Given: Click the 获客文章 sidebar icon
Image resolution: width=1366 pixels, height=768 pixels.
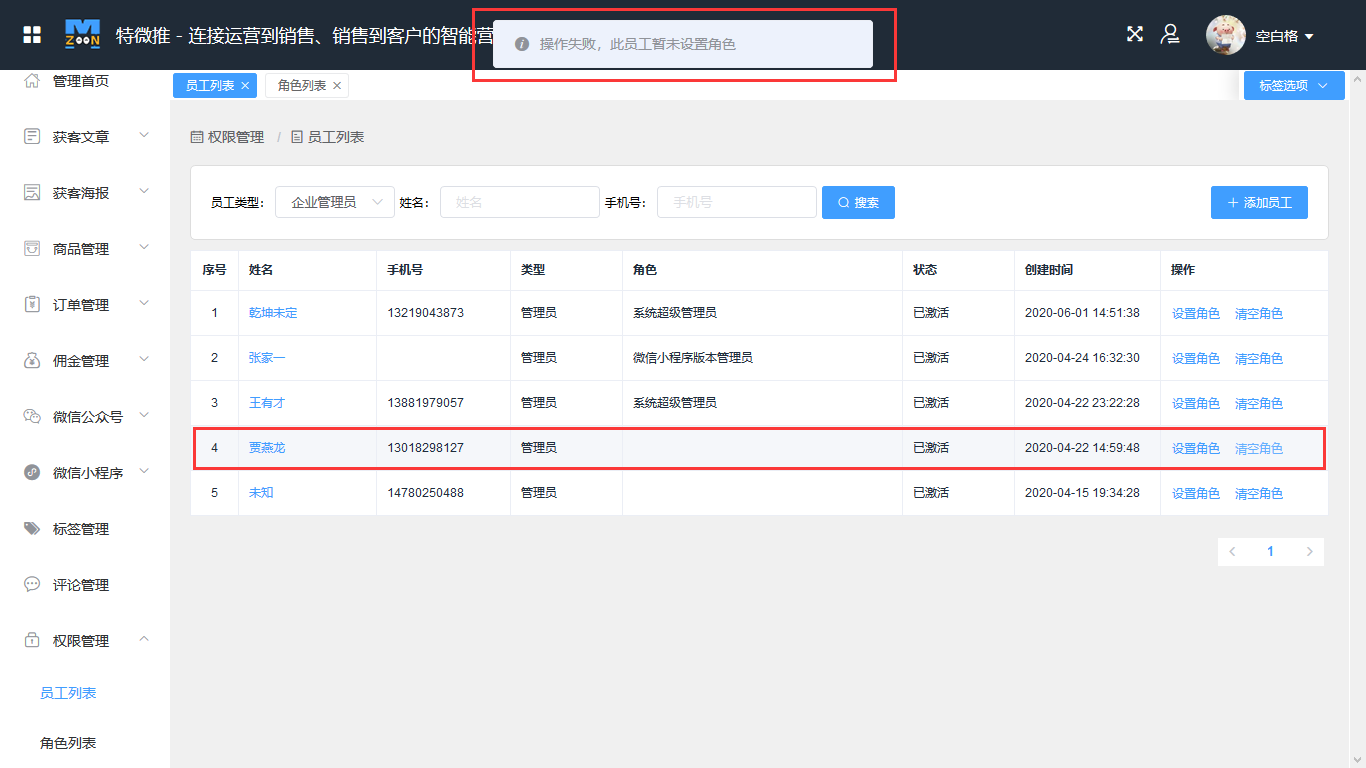Looking at the screenshot, I should point(32,136).
